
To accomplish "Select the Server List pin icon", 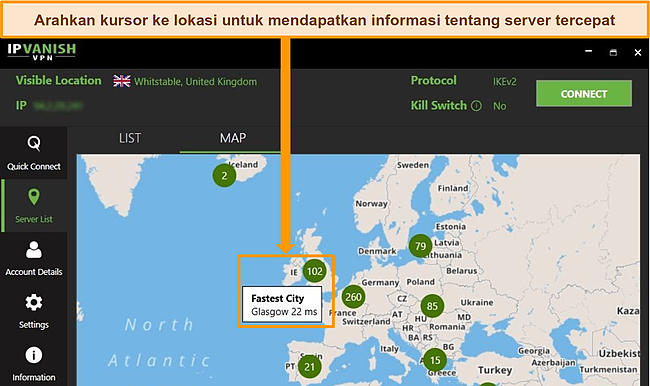I will tap(34, 197).
